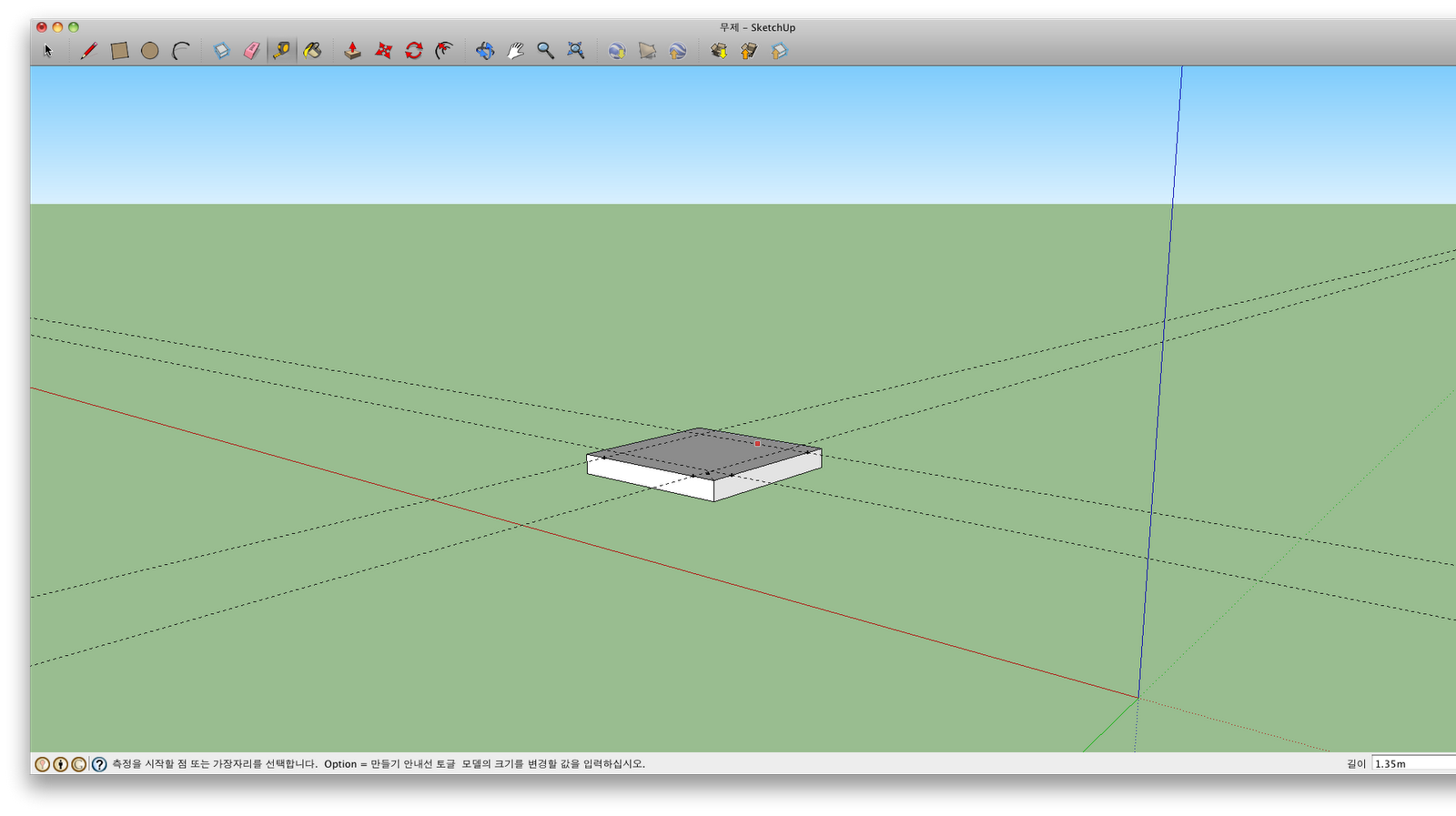The width and height of the screenshot is (1456, 816).
Task: Toggle the terrain icon
Action: [647, 51]
